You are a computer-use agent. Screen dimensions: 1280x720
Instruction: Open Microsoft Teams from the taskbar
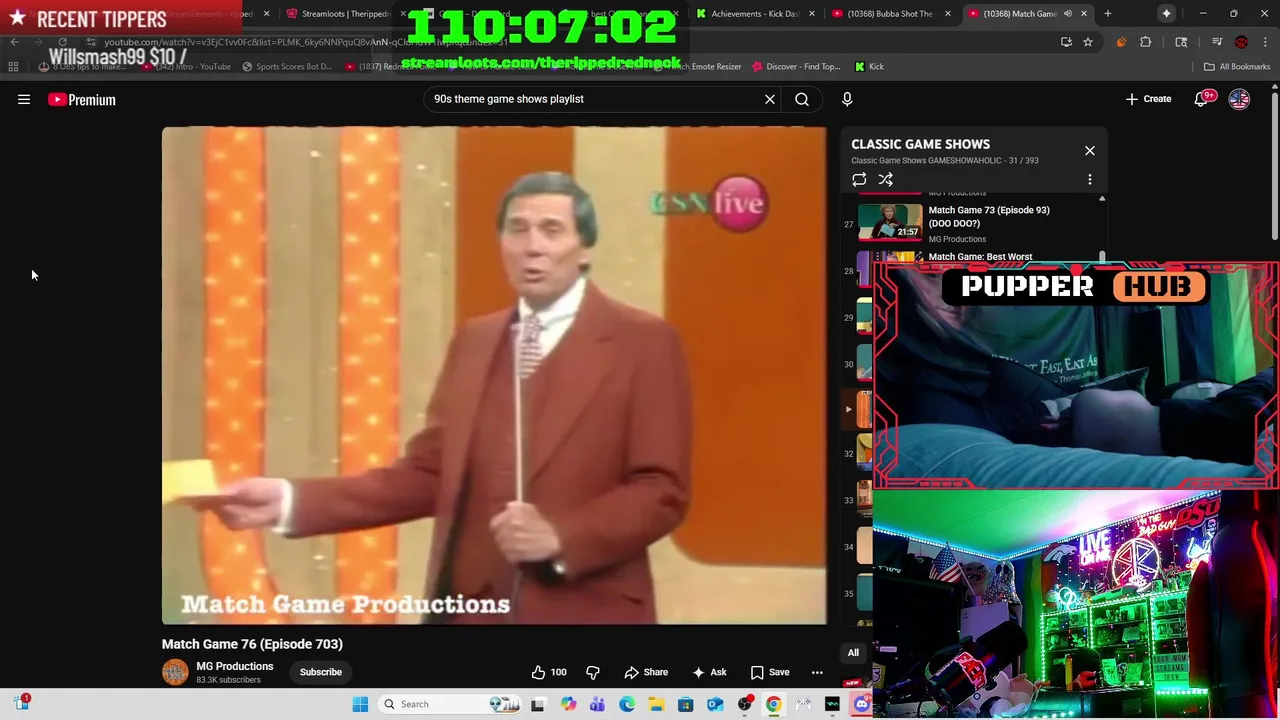(x=597, y=704)
